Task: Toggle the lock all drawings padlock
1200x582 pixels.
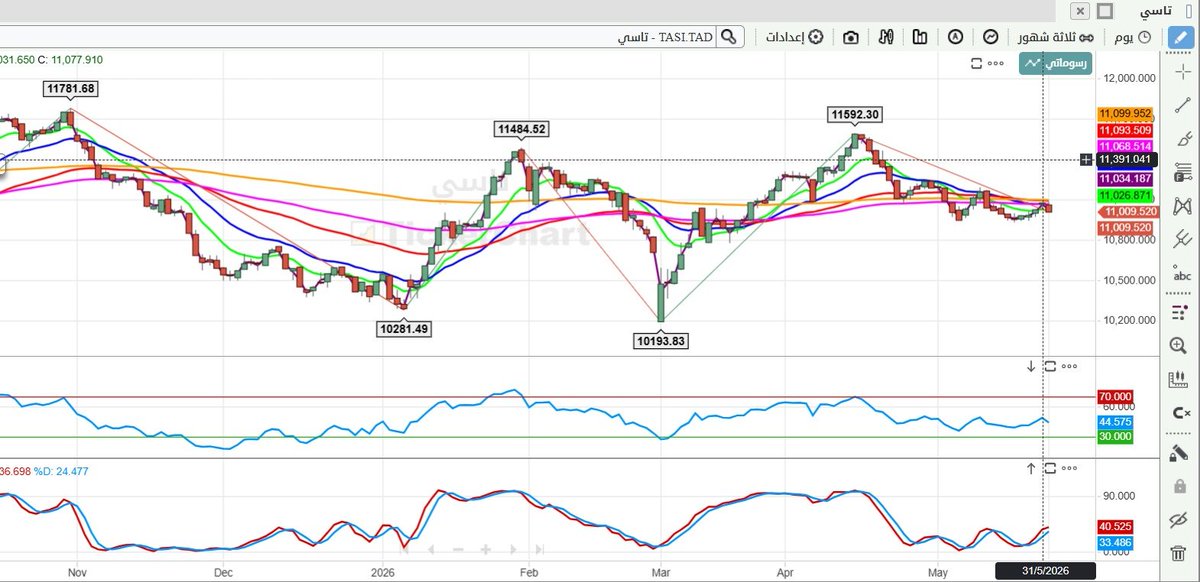Action: coord(1179,486)
